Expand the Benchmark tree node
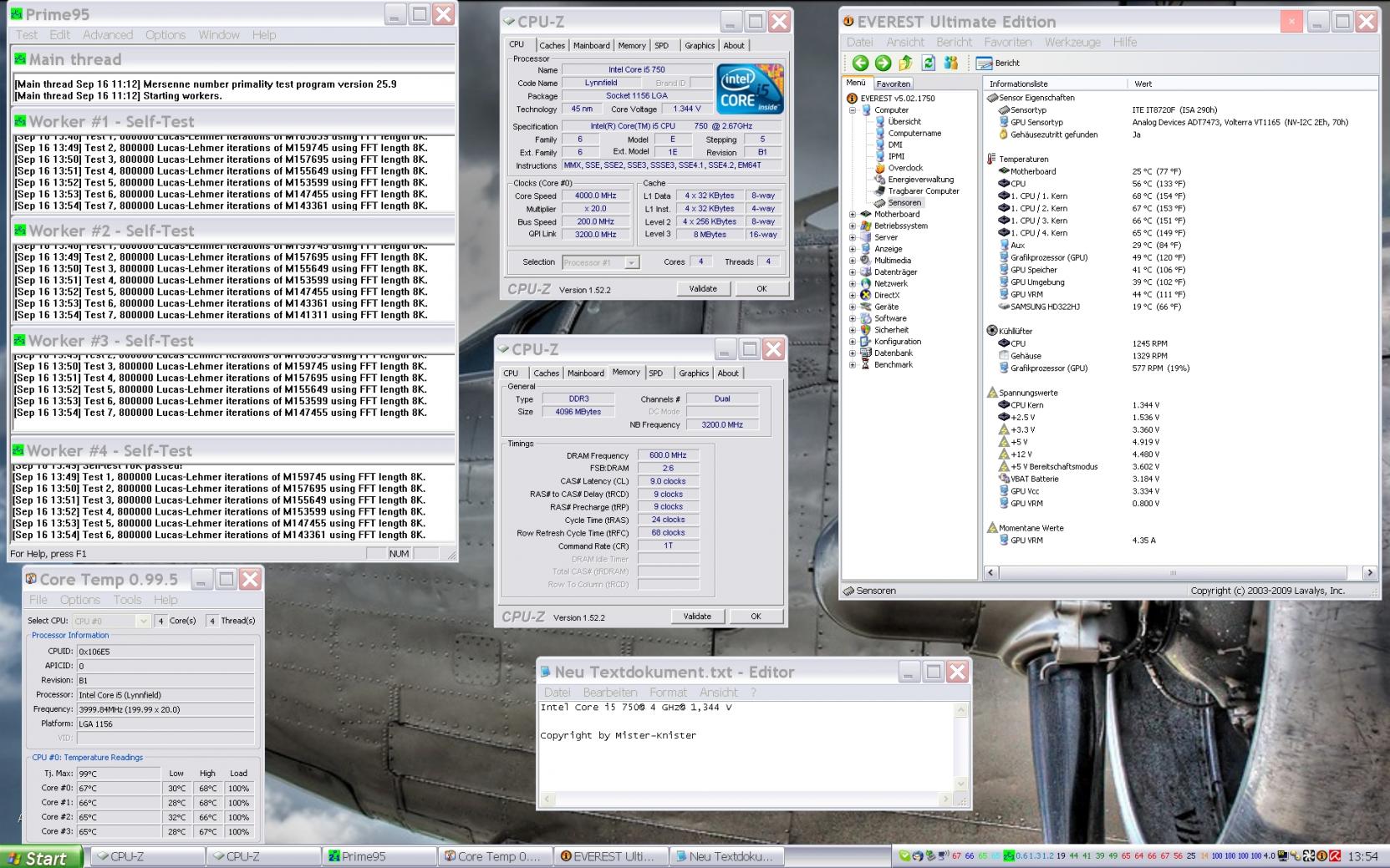This screenshot has height=868, width=1390. [853, 365]
